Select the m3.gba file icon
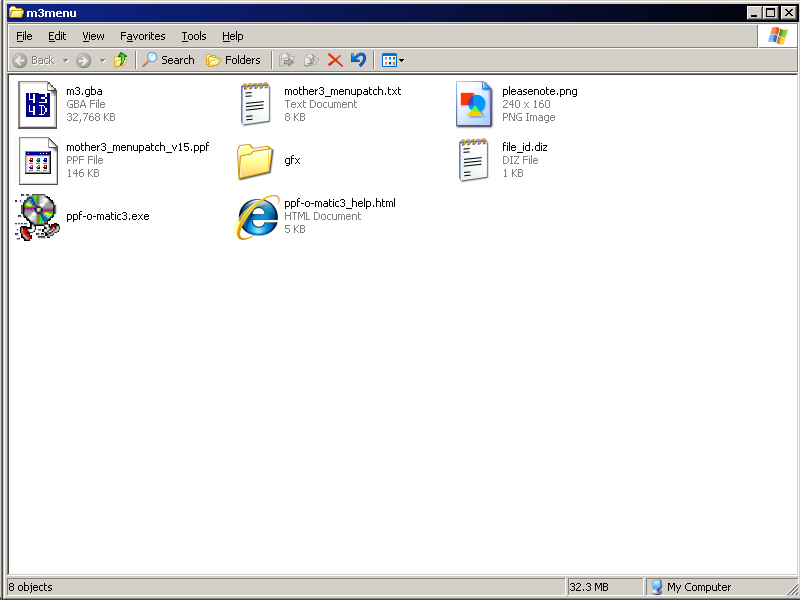This screenshot has width=800, height=600. (37, 105)
